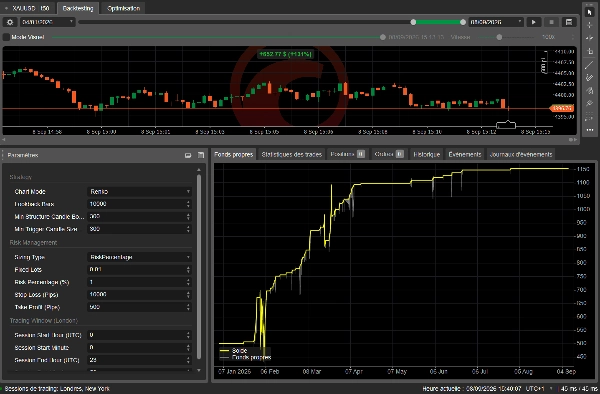Open the Statistiques des trades tab

click(x=292, y=154)
